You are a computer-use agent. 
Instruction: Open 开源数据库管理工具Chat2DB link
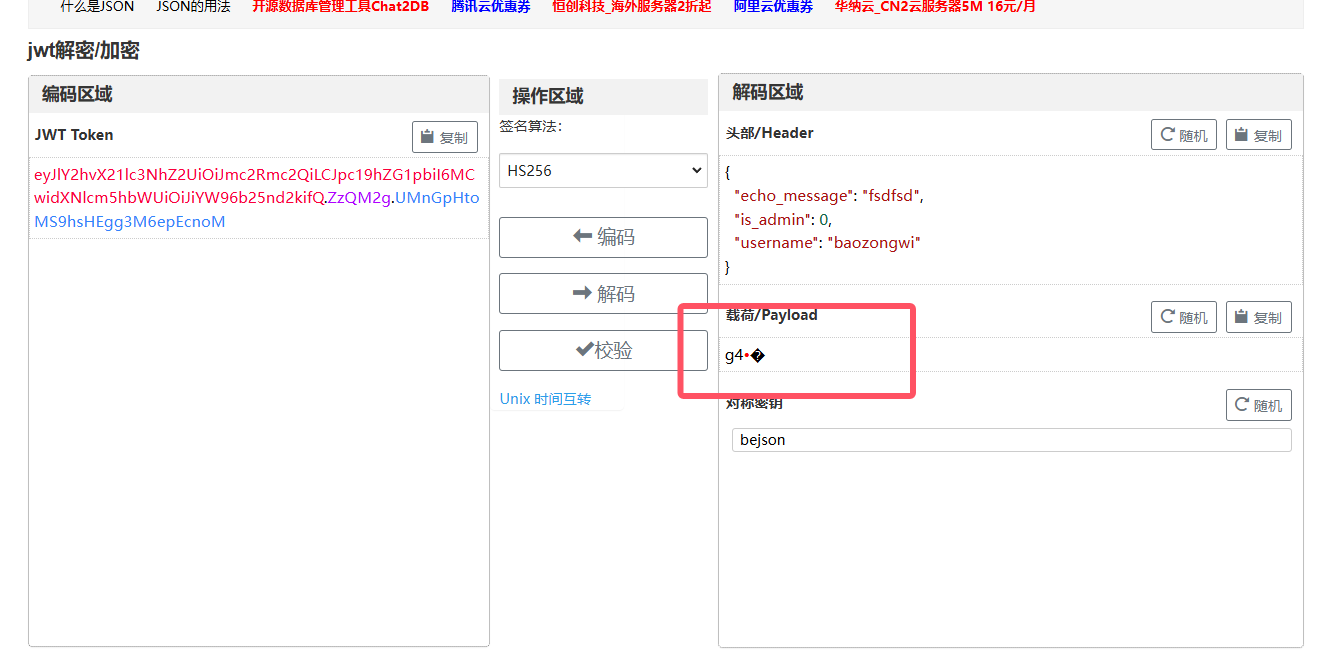coord(340,6)
